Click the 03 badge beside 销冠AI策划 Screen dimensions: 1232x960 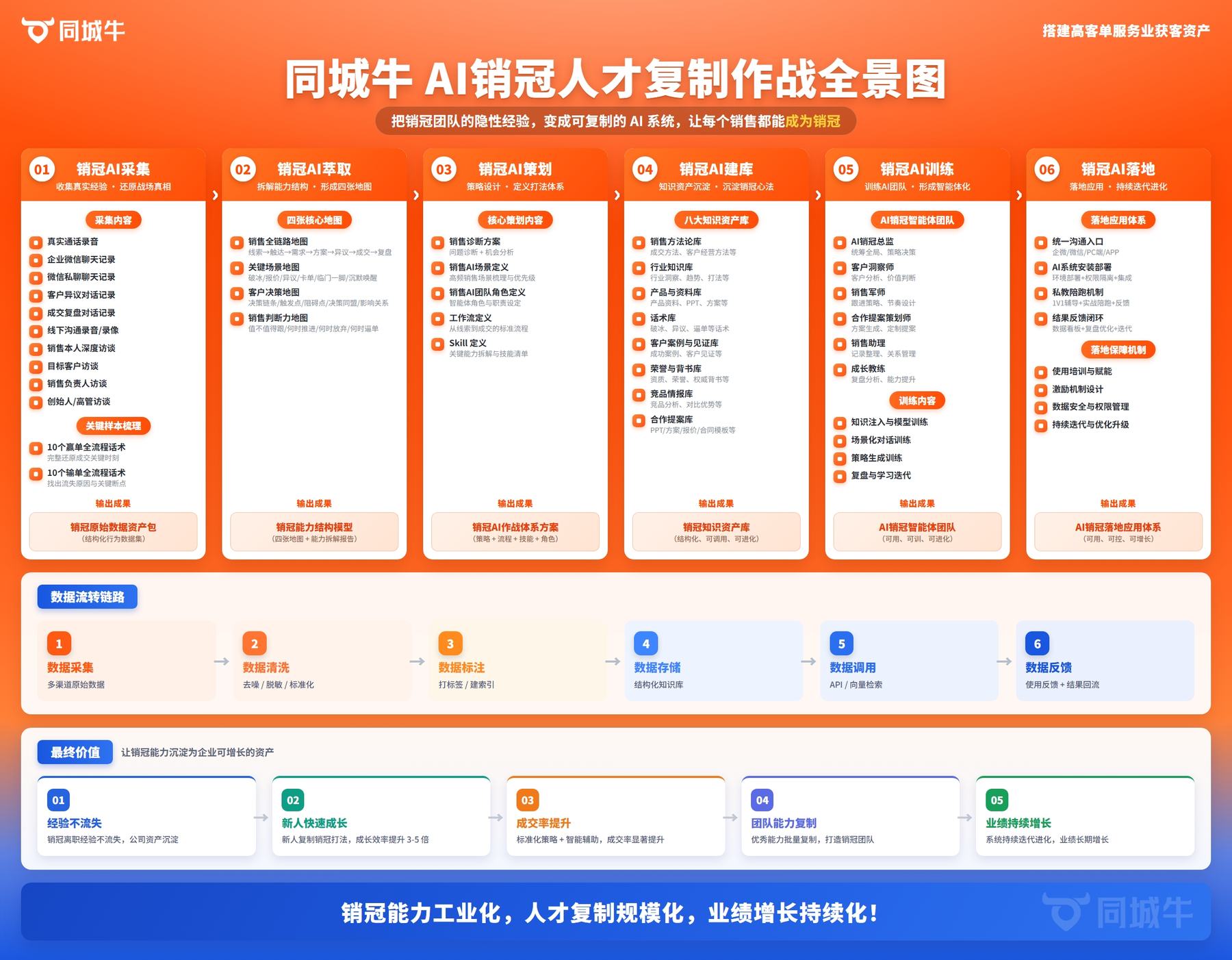444,170
